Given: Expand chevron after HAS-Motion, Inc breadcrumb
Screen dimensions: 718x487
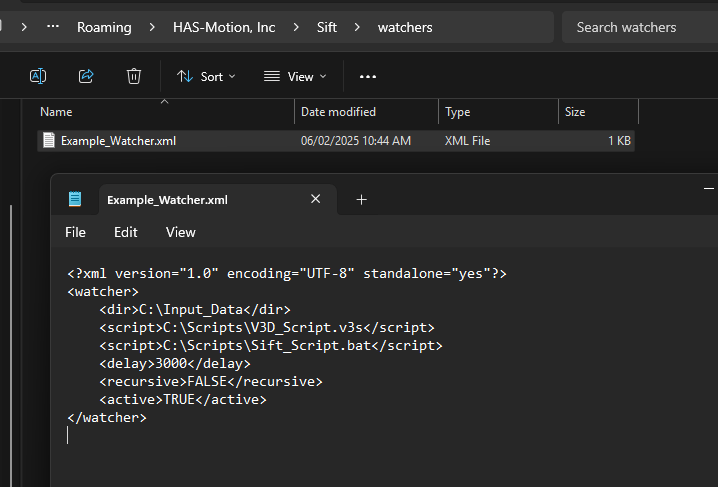Looking at the screenshot, I should (296, 27).
